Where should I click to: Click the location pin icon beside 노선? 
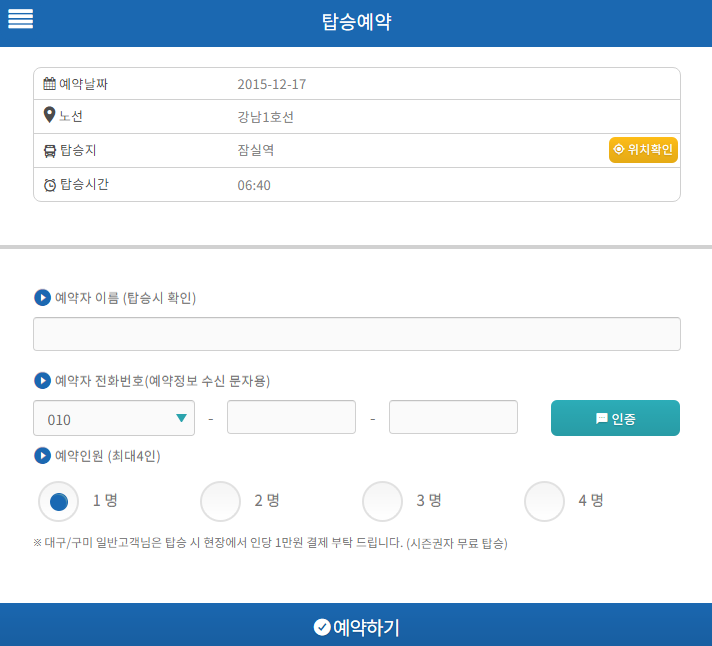coord(49,115)
